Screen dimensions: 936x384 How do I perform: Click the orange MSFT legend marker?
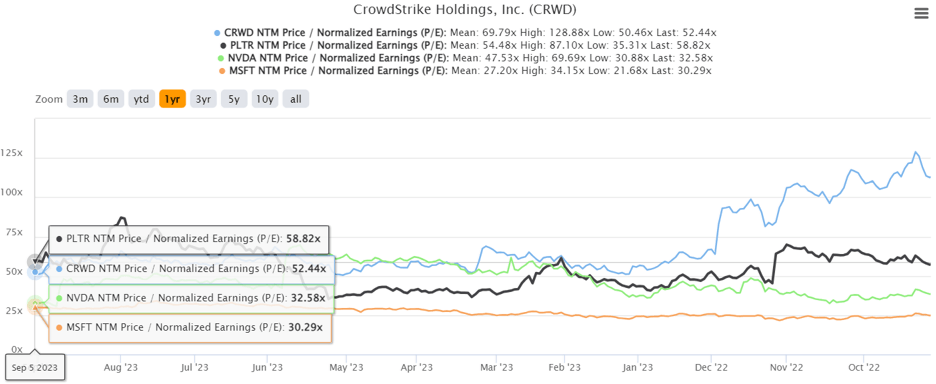[221, 71]
